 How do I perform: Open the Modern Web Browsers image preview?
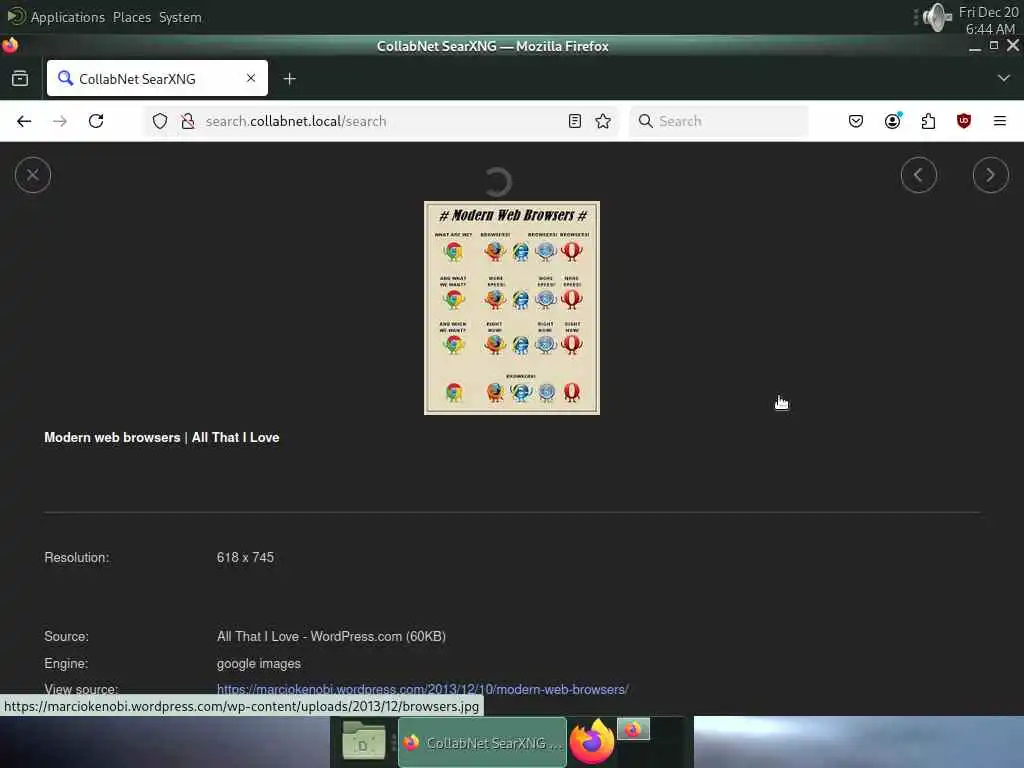(511, 308)
